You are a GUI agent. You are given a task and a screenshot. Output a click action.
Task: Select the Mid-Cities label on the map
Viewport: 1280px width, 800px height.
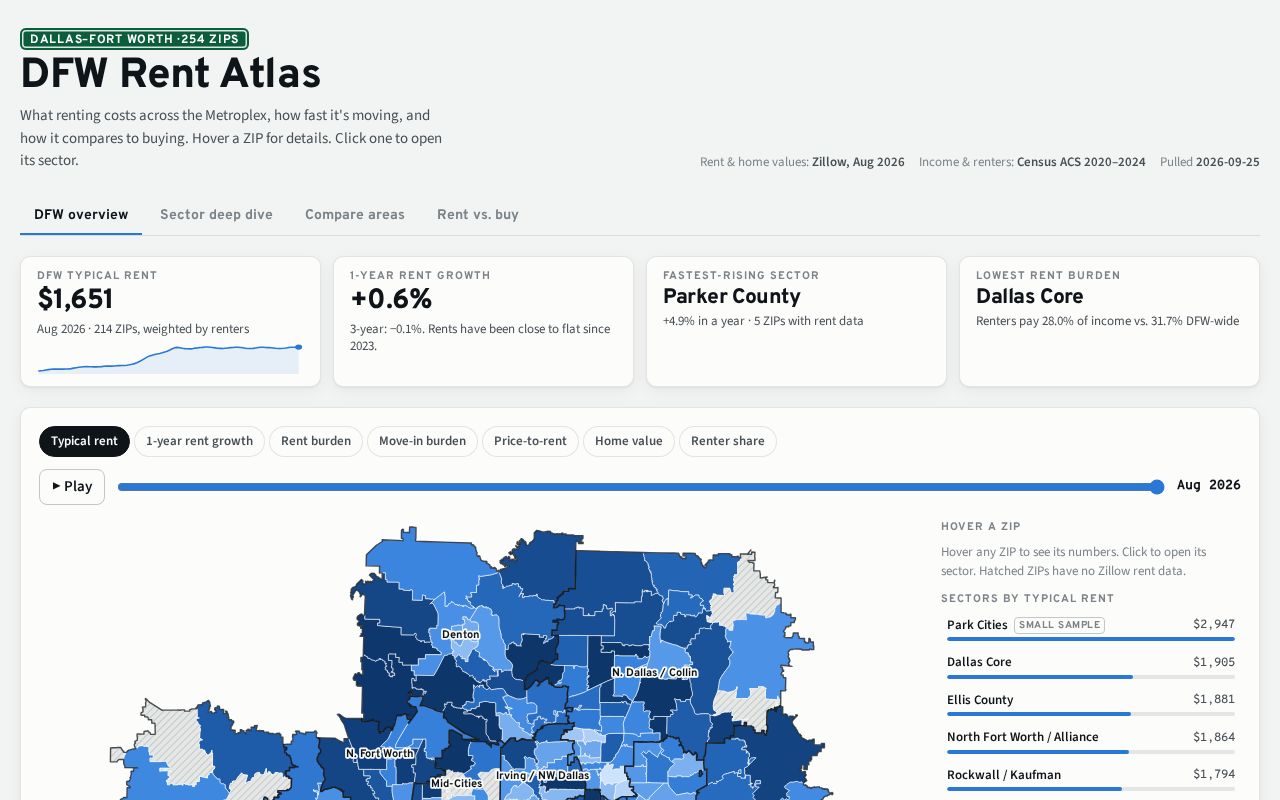(x=456, y=783)
